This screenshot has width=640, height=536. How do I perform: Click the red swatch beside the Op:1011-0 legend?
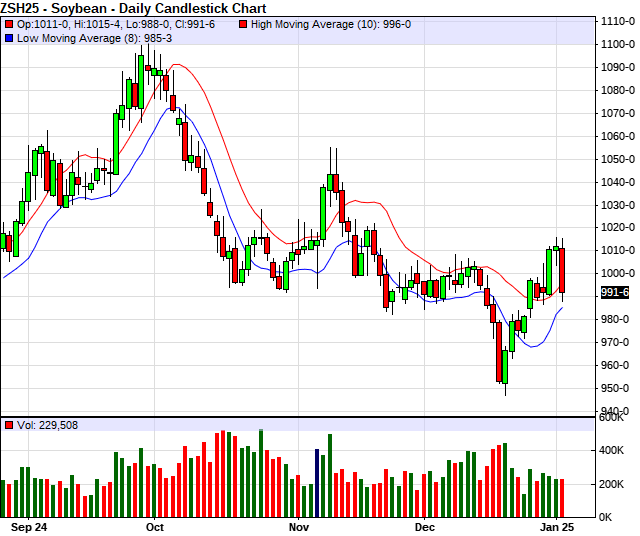click(9, 23)
